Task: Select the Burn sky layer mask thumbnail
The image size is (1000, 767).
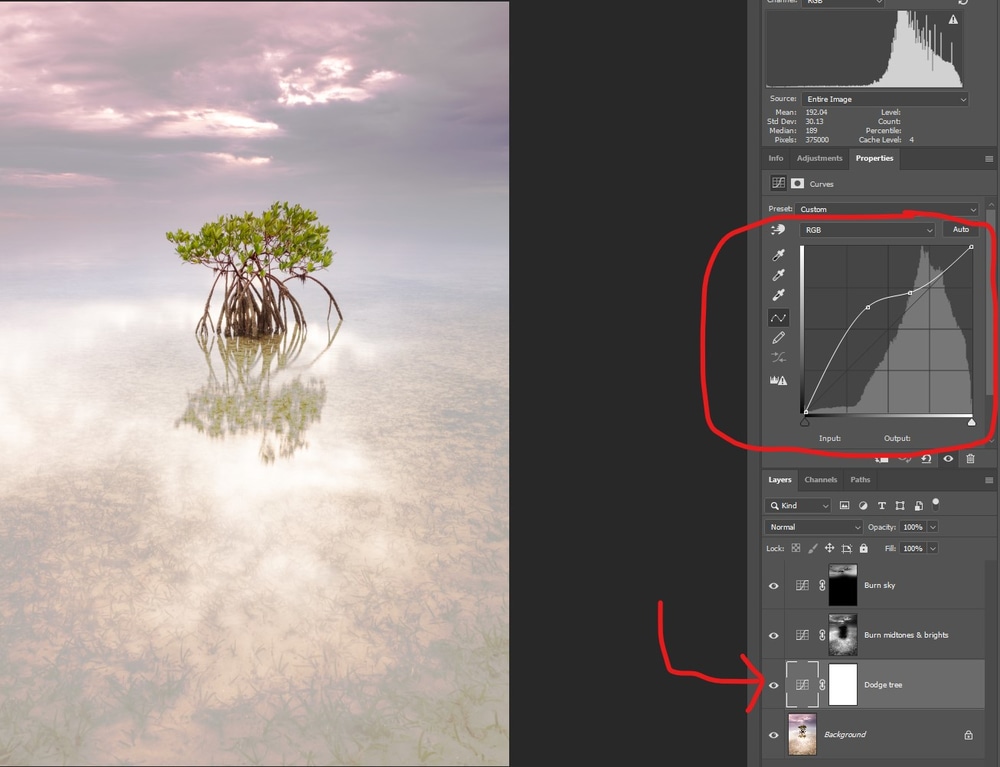Action: pos(842,585)
